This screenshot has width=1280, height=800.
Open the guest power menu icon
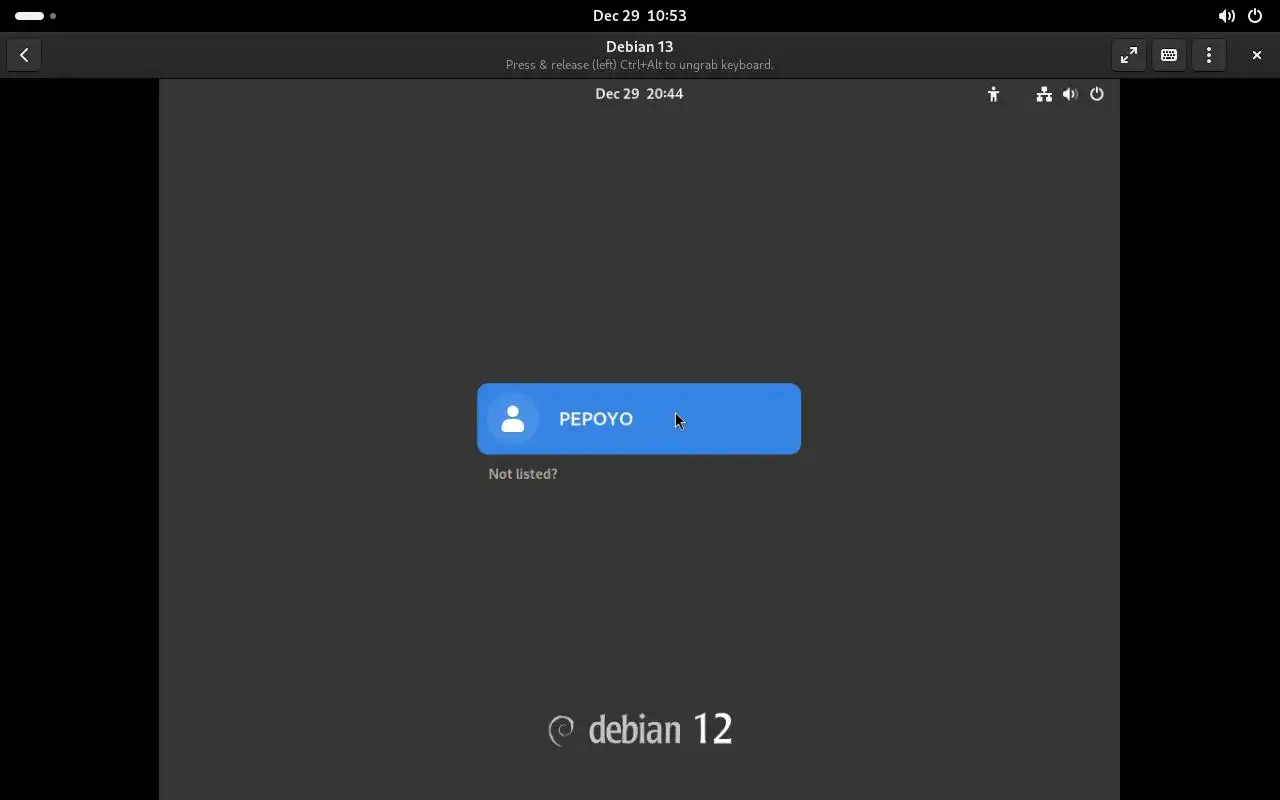pos(1097,94)
